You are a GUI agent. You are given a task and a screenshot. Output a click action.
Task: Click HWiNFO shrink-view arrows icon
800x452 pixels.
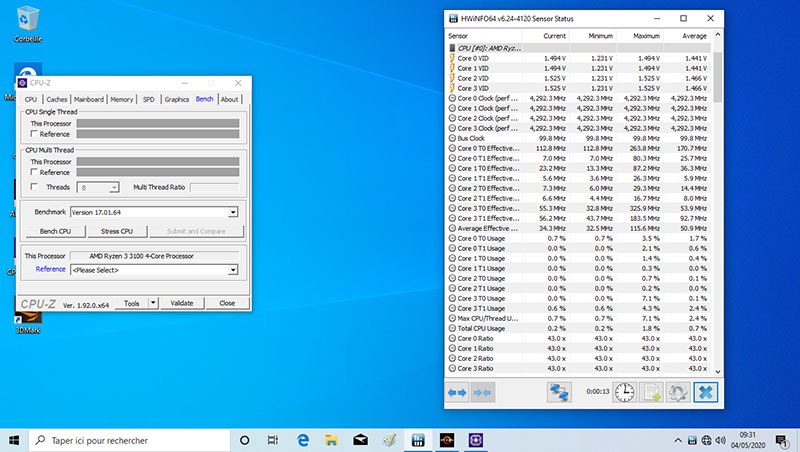click(x=482, y=392)
